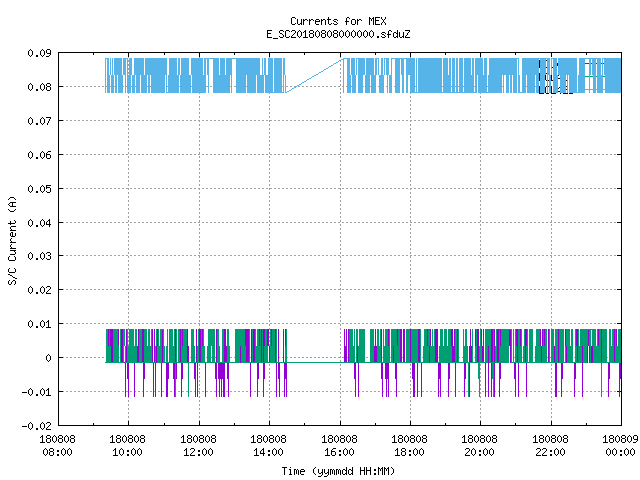The width and height of the screenshot is (640, 480).
Task: Click the x-axis time label '12:00'
Action: (198, 452)
